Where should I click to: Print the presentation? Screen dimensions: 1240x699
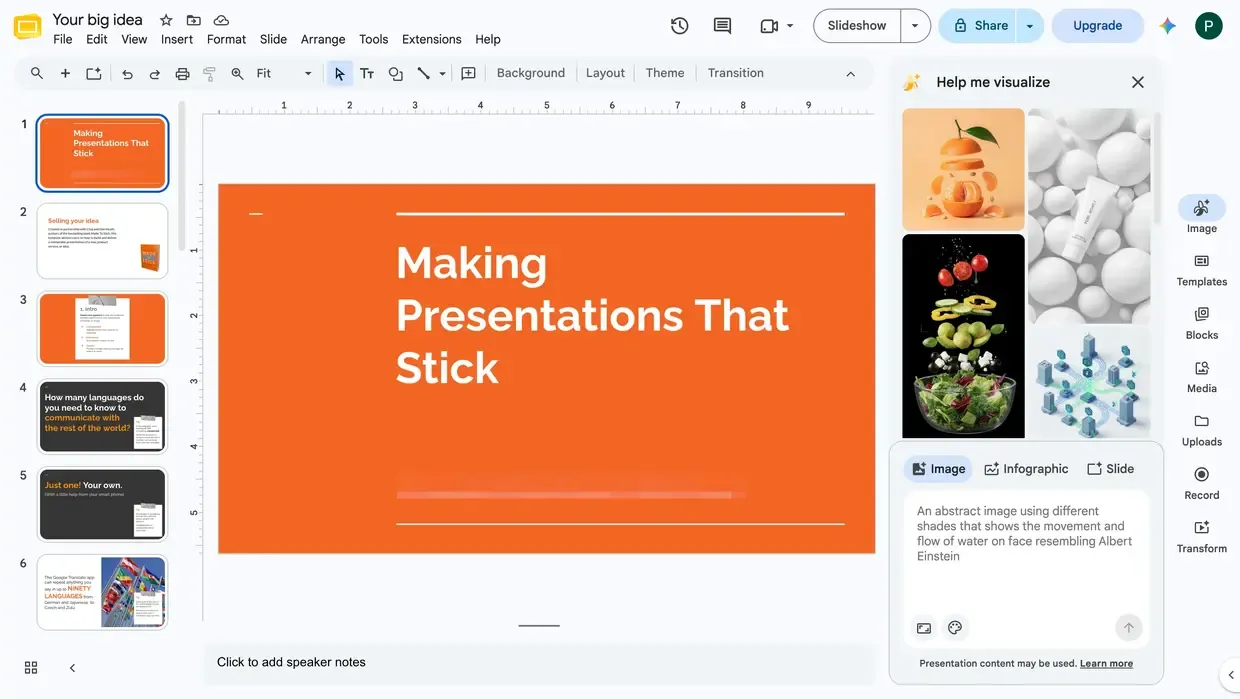click(x=182, y=73)
